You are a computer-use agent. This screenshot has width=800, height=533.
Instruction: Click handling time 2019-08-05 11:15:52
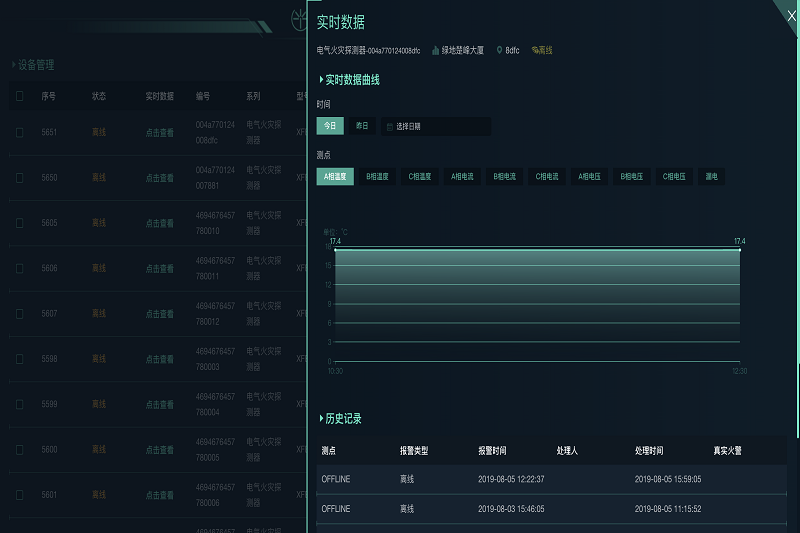click(x=668, y=509)
